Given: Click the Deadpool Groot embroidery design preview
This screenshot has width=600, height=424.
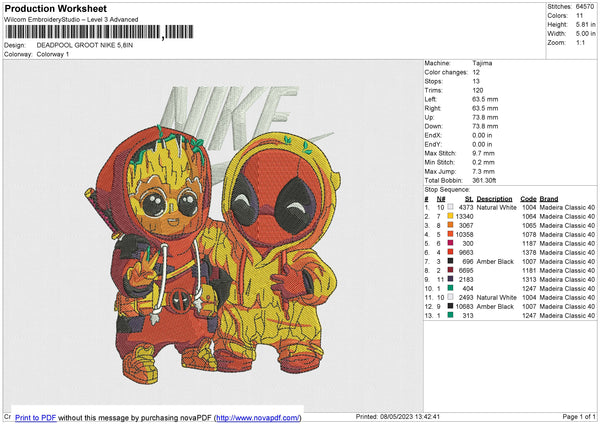Looking at the screenshot, I should [213, 234].
